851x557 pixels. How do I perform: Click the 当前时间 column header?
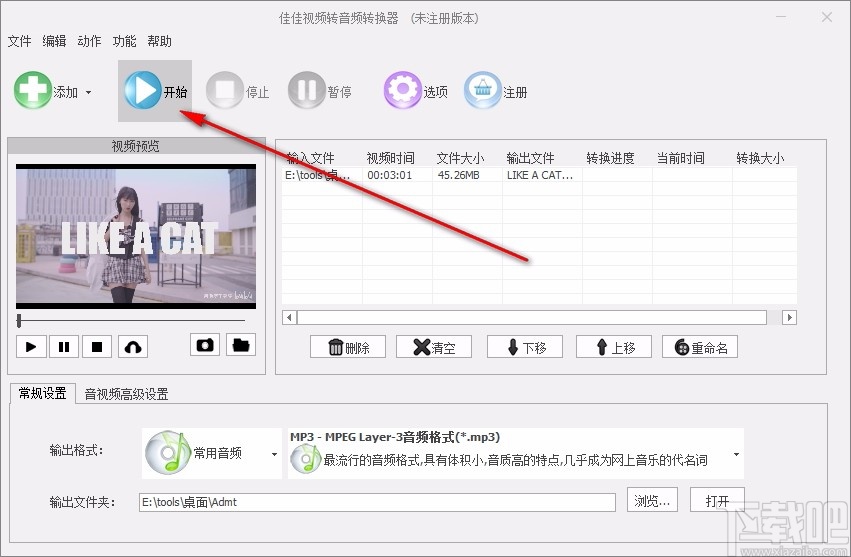coord(681,159)
